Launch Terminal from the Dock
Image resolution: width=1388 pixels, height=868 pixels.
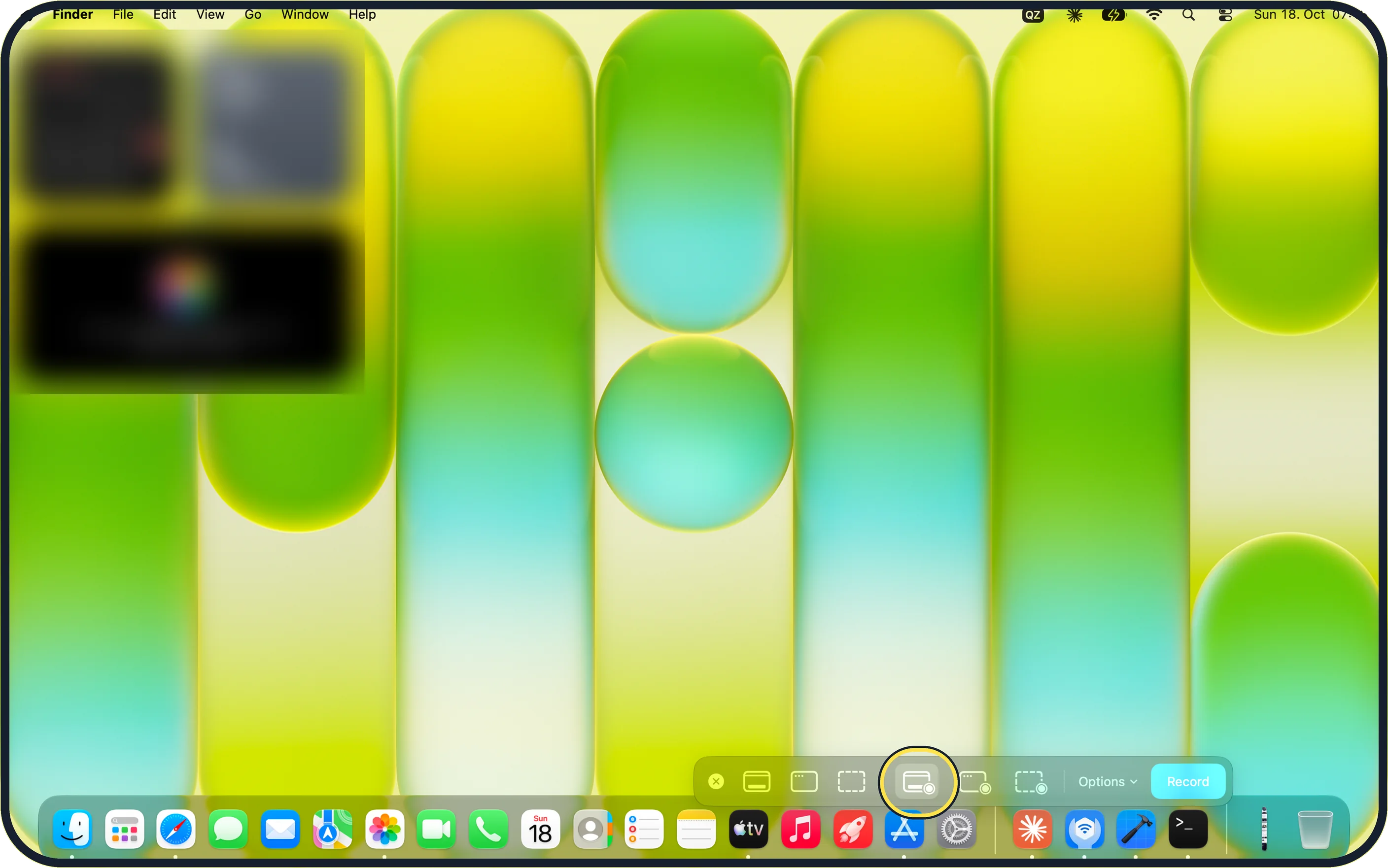[x=1187, y=829]
